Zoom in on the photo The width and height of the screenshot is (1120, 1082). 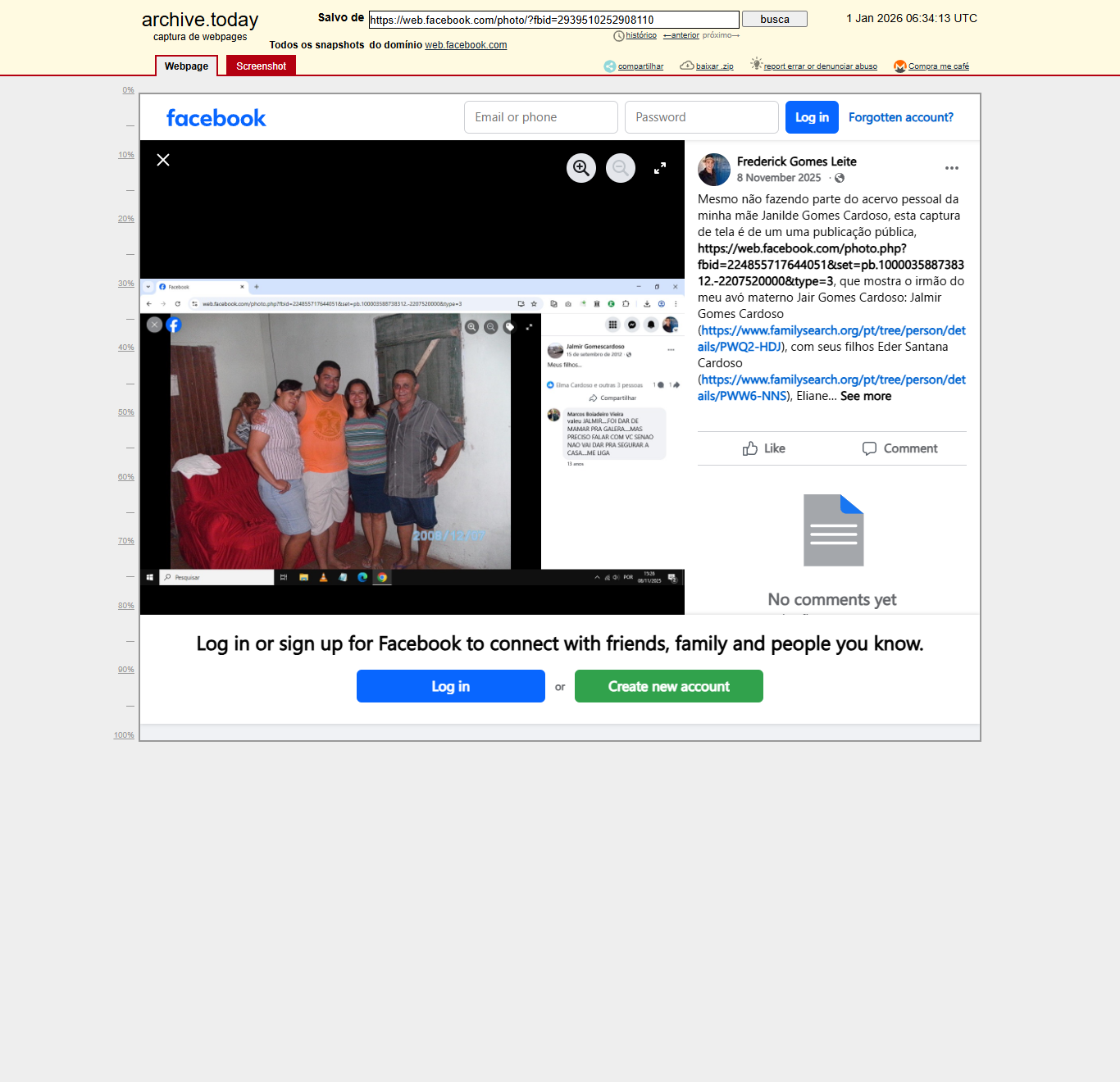581,168
